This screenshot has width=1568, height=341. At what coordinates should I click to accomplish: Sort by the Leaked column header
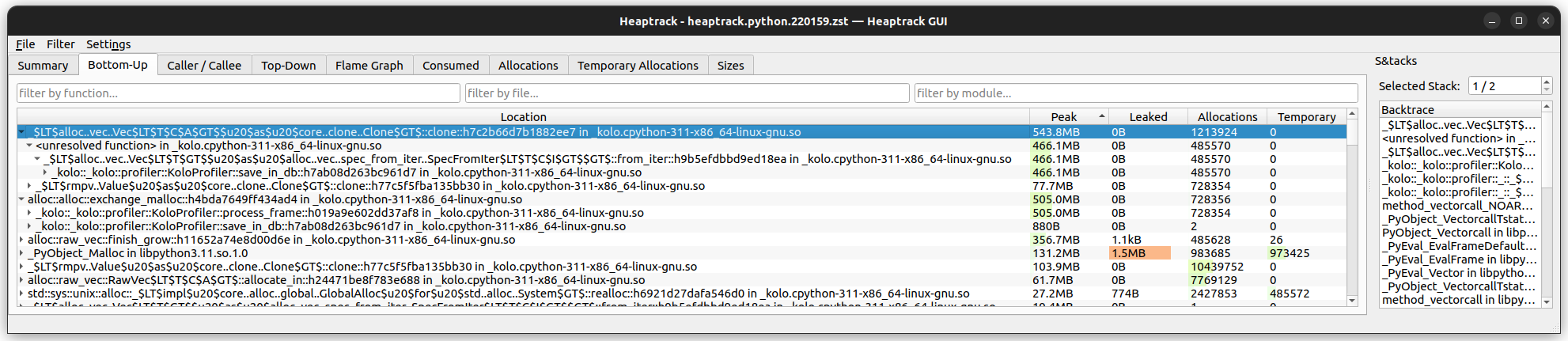coord(1148,117)
